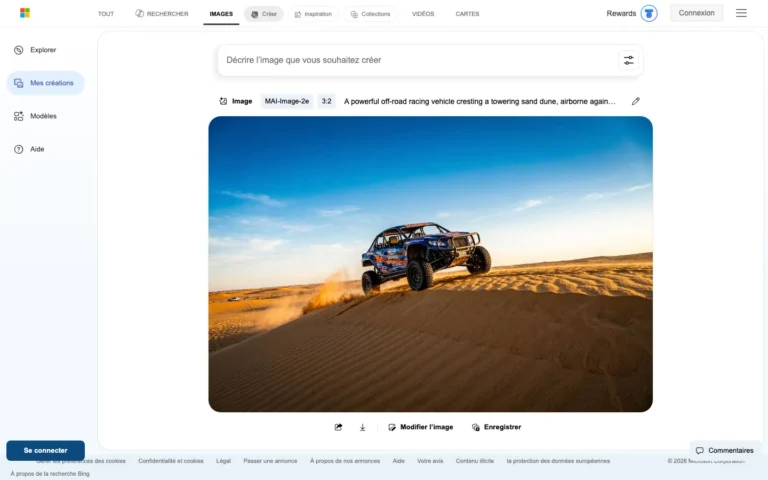Screen dimensions: 768x480
Task: Open la protection des données européennes link
Action: (558, 461)
